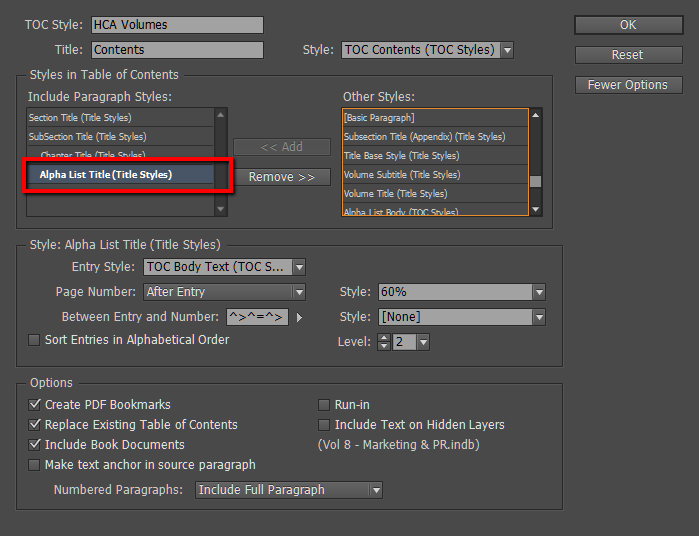Click the Reset button
699x536 pixels.
[628, 55]
